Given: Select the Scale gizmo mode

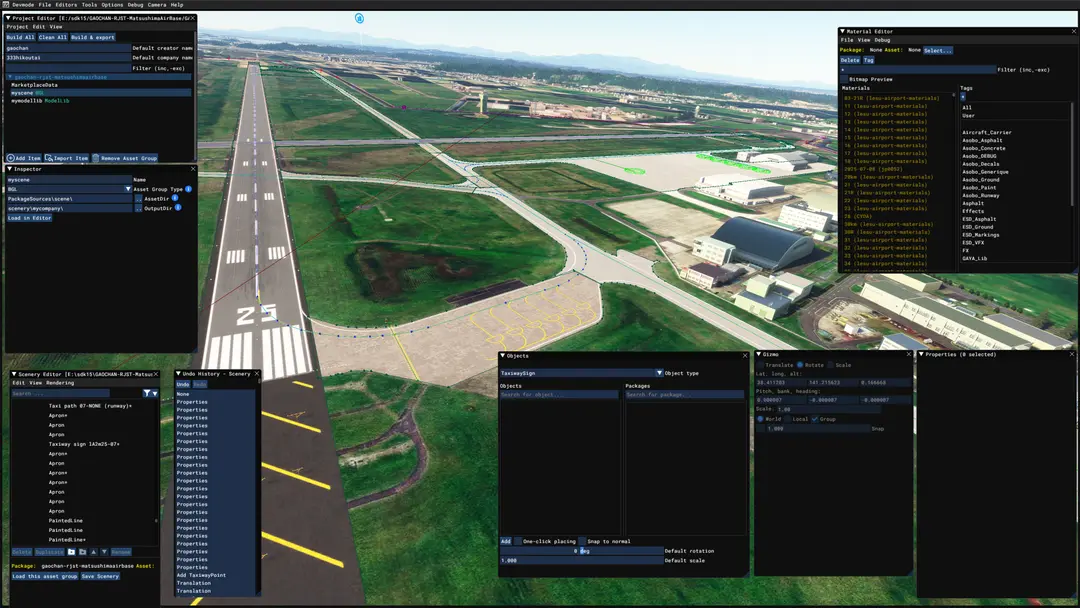Looking at the screenshot, I should [830, 365].
